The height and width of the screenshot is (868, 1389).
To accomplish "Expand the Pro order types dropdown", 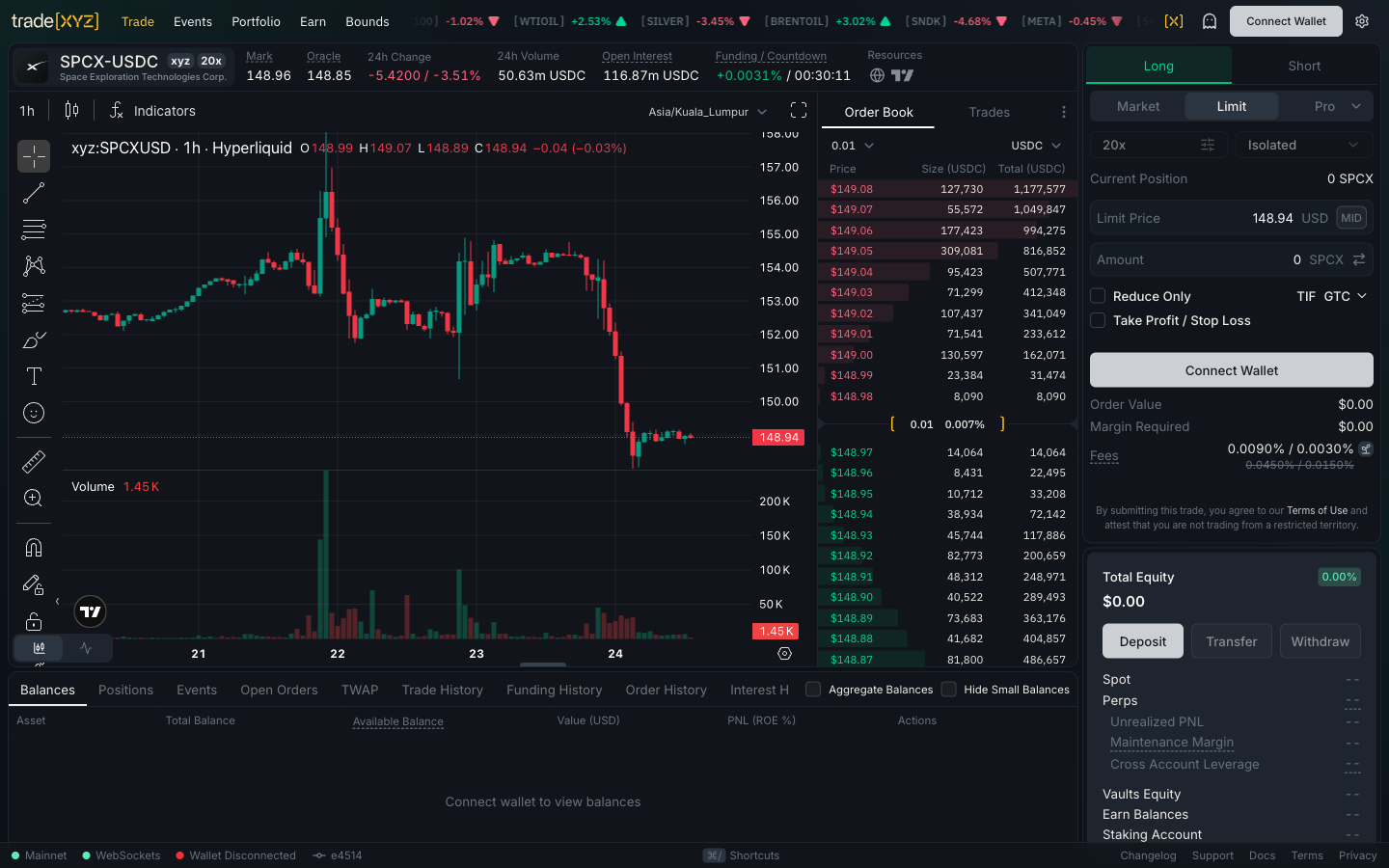I will 1336,106.
